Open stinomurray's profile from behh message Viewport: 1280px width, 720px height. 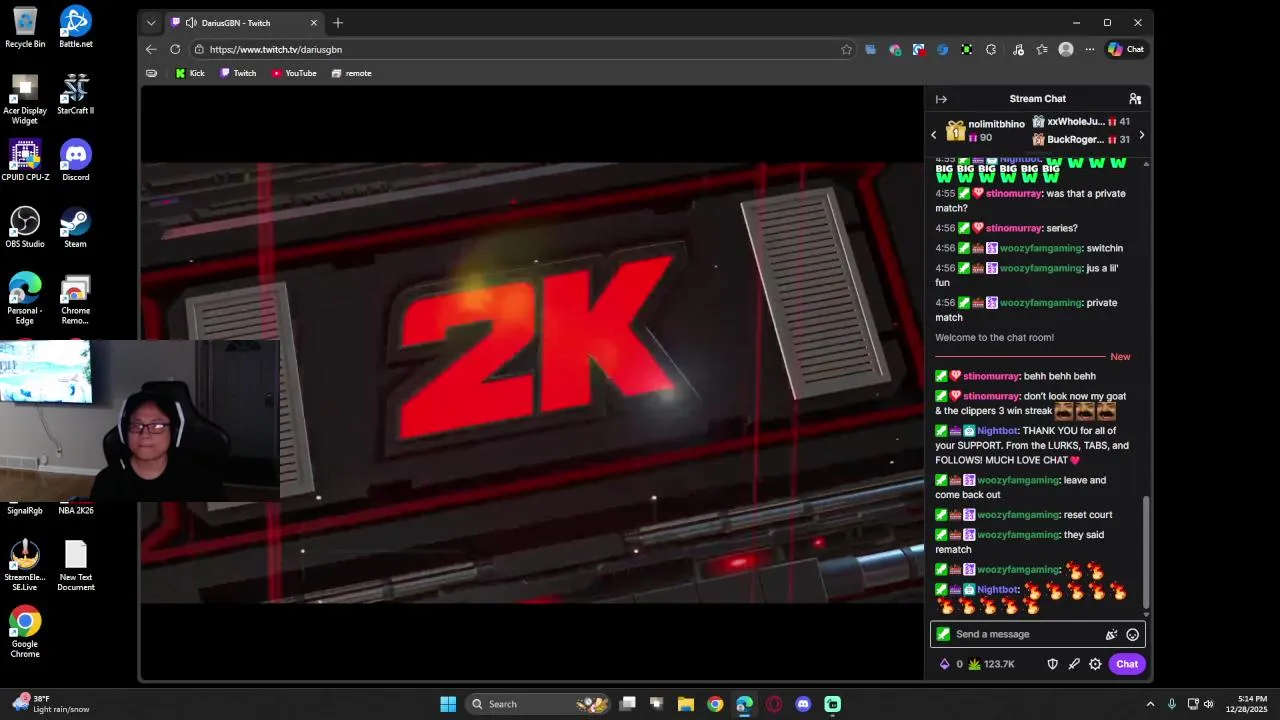point(991,376)
